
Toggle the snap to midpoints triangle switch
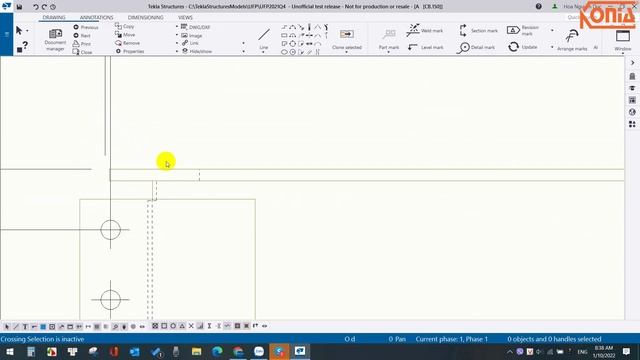point(182,326)
